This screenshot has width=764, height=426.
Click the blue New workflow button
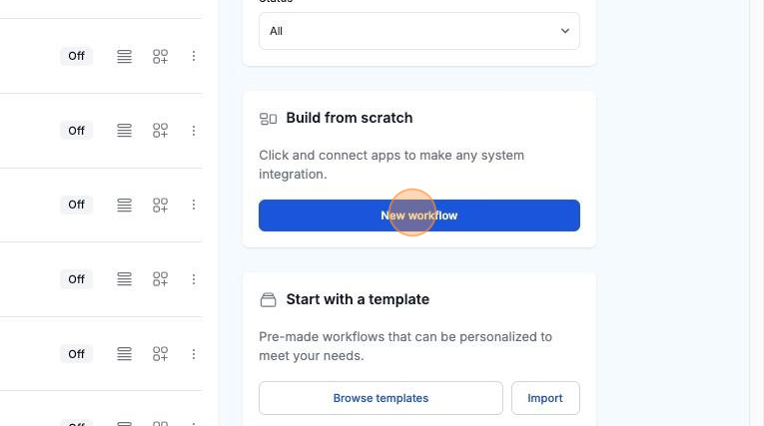click(x=419, y=216)
